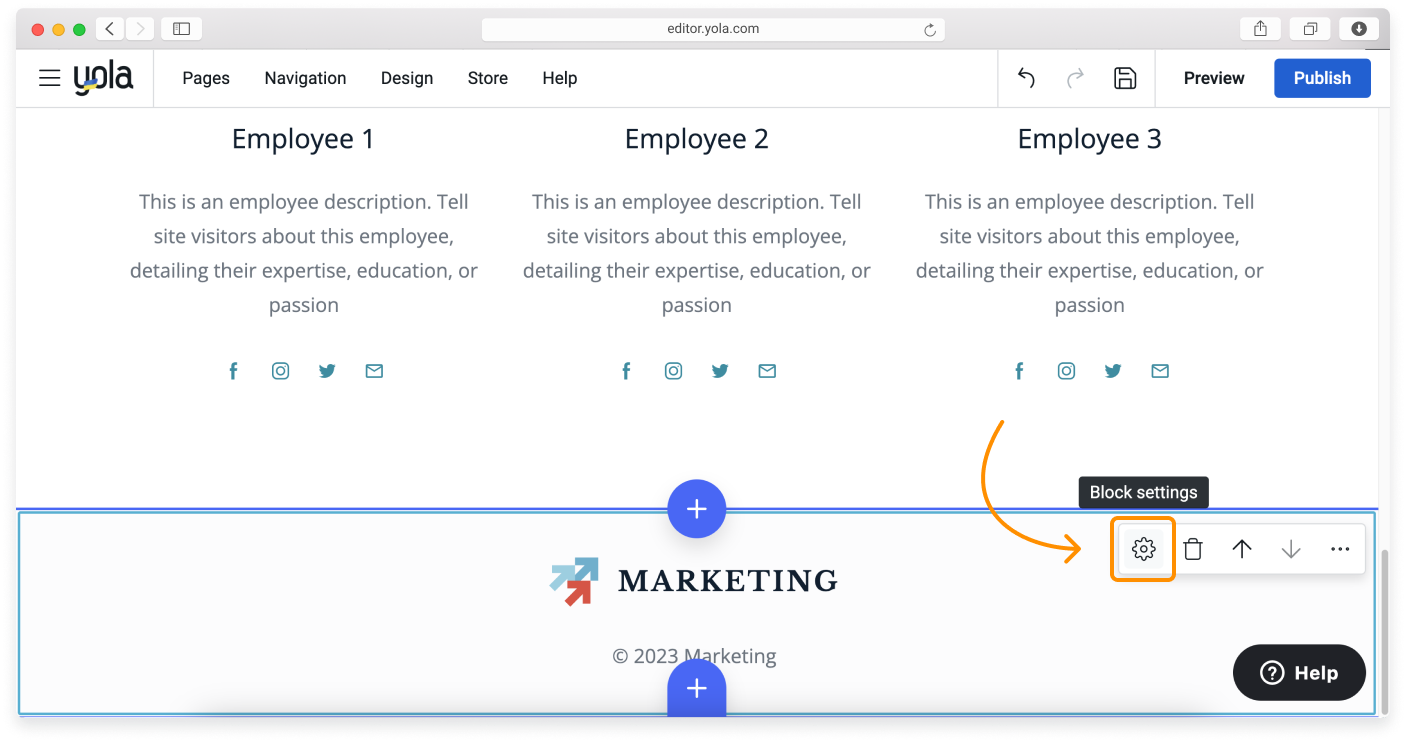Delete the footer block with trash icon
Screen dimensions: 1406x742
coord(1192,549)
